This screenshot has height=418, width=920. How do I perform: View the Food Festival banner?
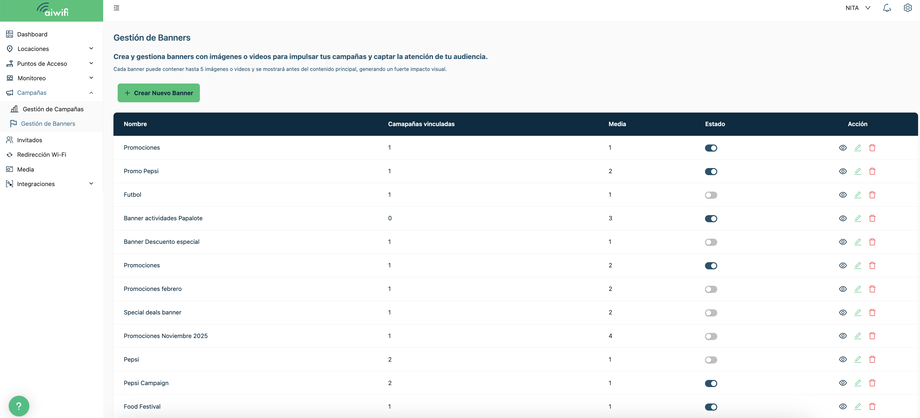[843, 406]
